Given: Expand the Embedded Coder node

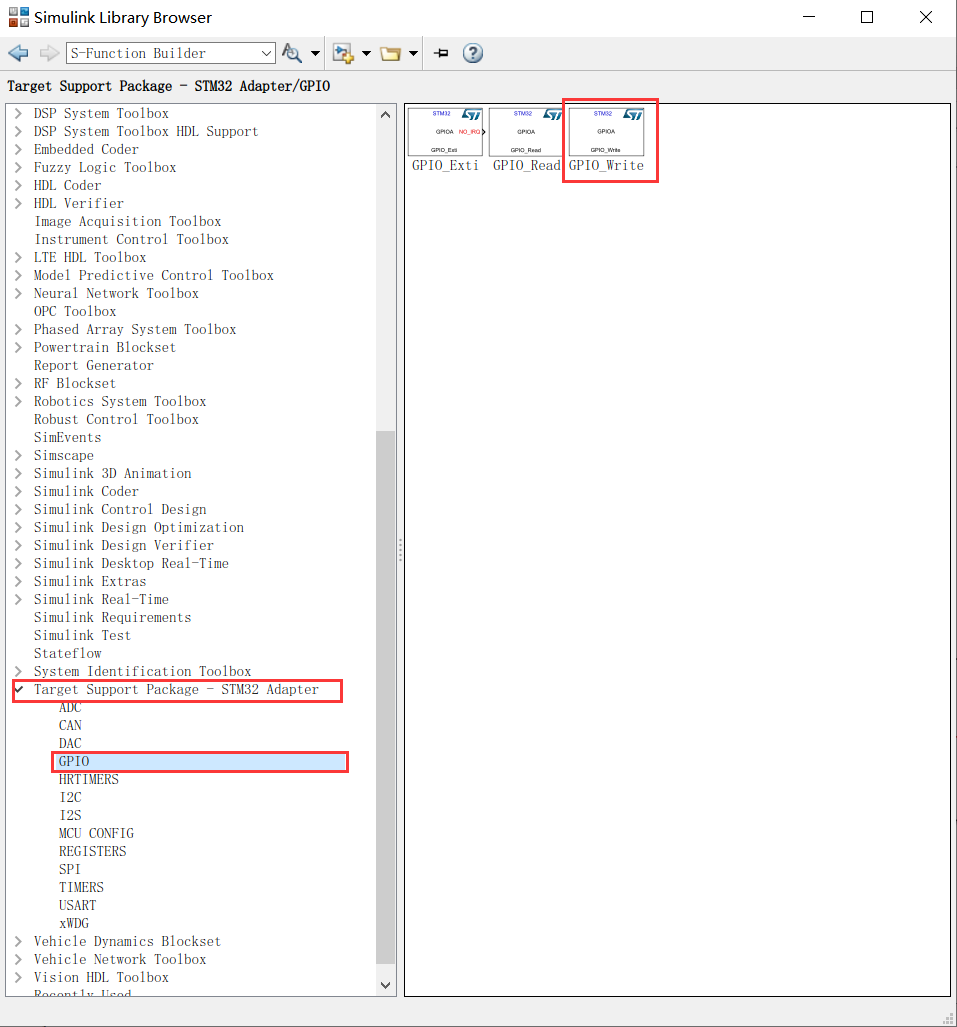Looking at the screenshot, I should [x=18, y=149].
